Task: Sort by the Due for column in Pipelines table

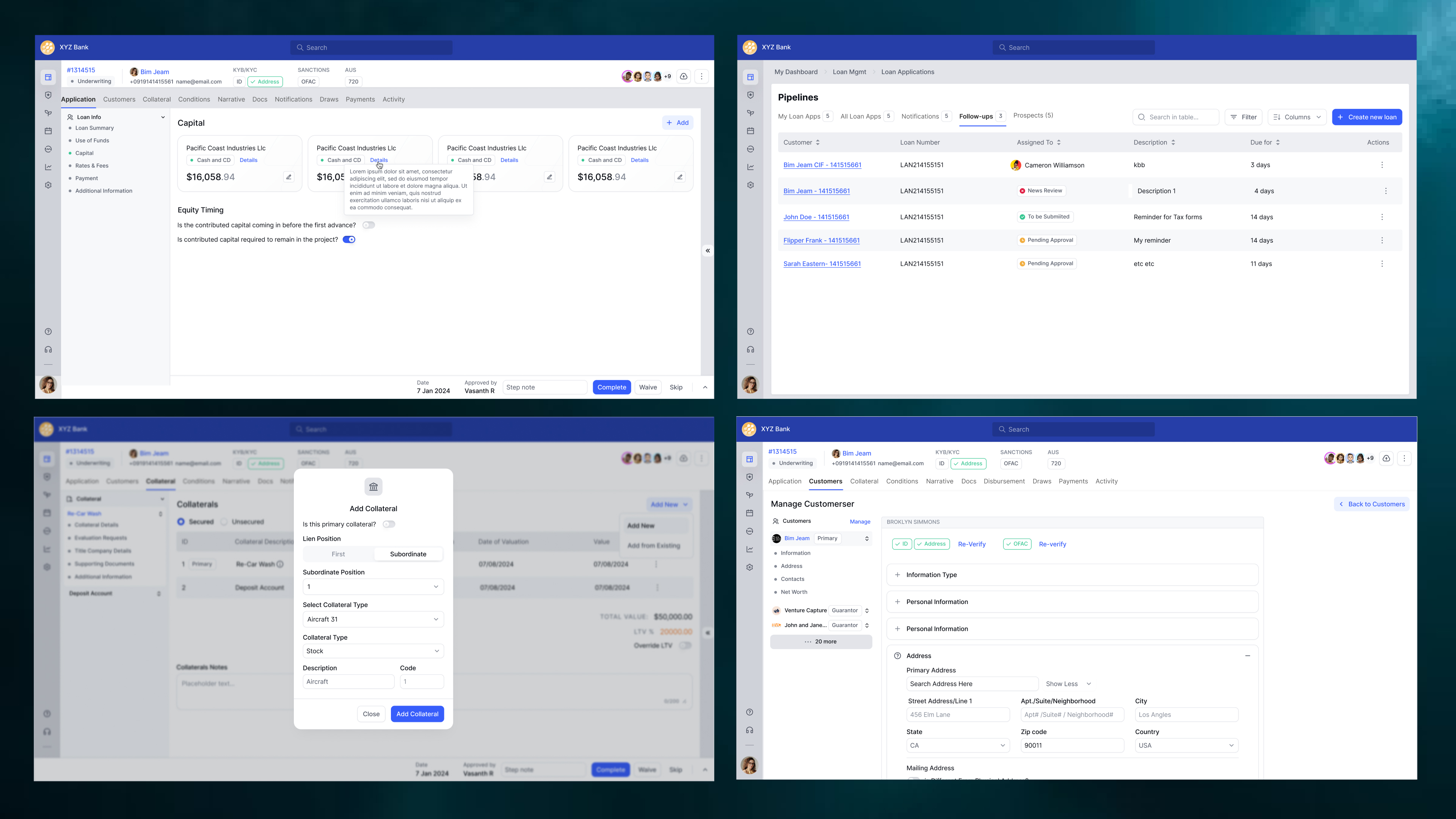Action: coord(1277,143)
